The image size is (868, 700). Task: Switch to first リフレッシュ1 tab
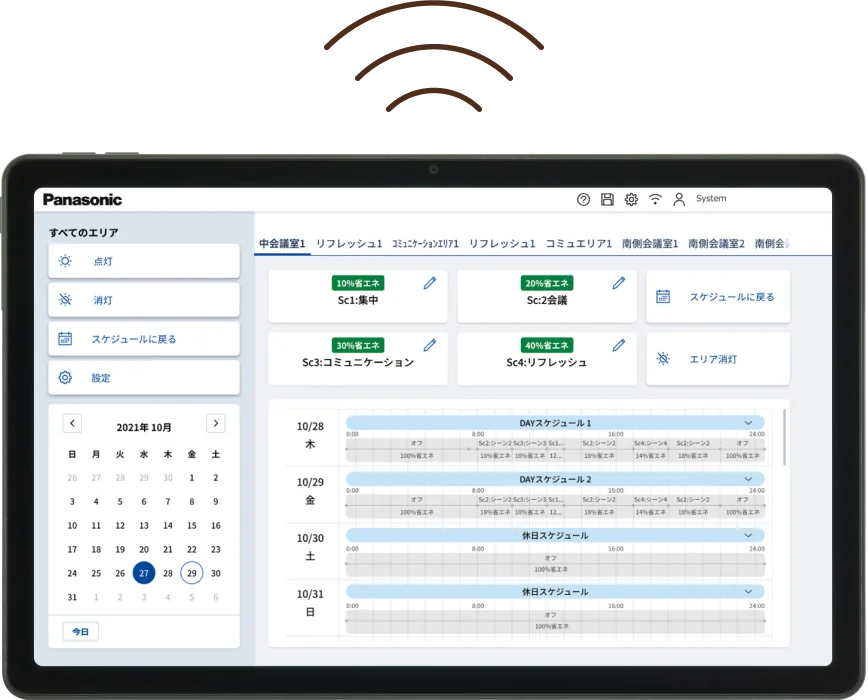click(x=349, y=243)
